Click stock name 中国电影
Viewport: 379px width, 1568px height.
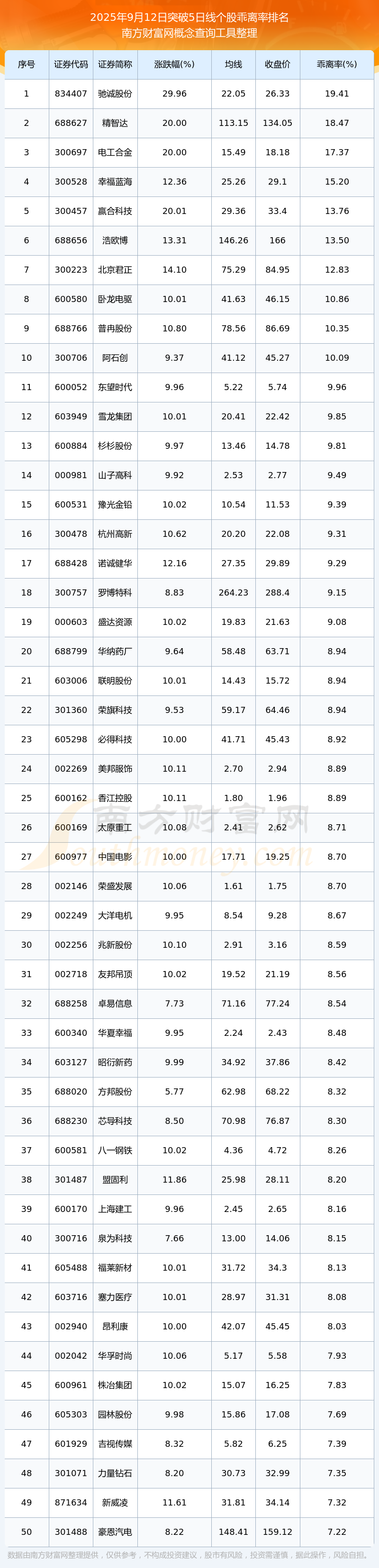115,857
